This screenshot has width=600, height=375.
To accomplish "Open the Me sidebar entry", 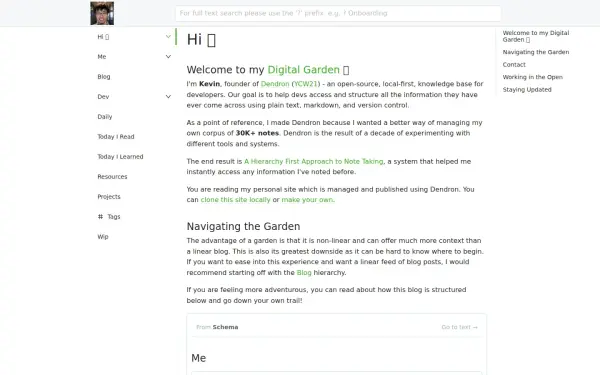I will point(102,57).
